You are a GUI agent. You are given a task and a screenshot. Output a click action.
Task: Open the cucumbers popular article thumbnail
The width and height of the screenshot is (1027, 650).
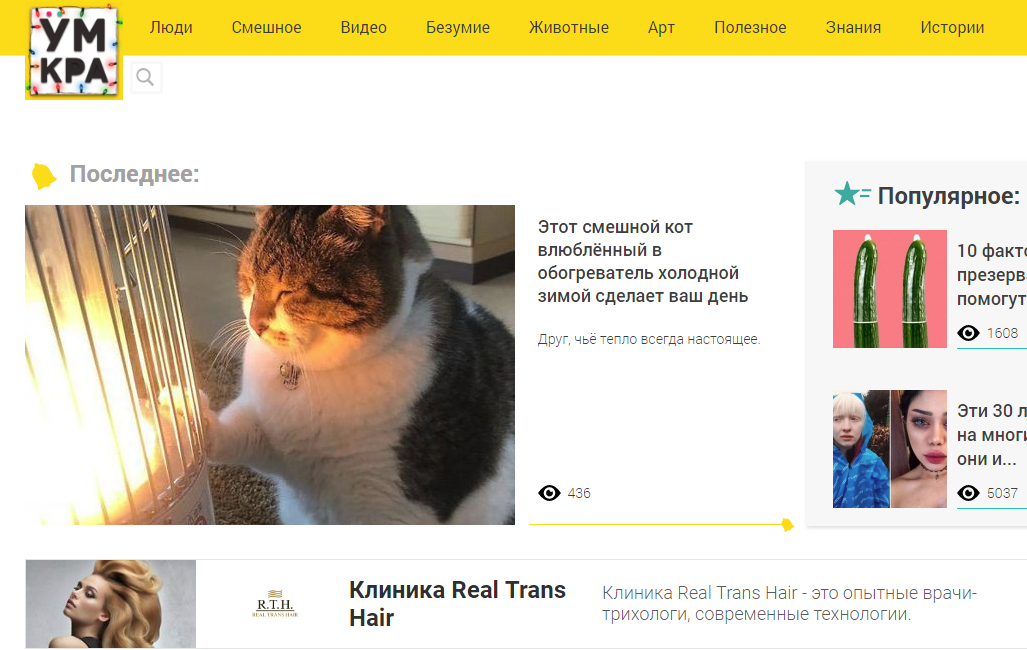tap(889, 289)
